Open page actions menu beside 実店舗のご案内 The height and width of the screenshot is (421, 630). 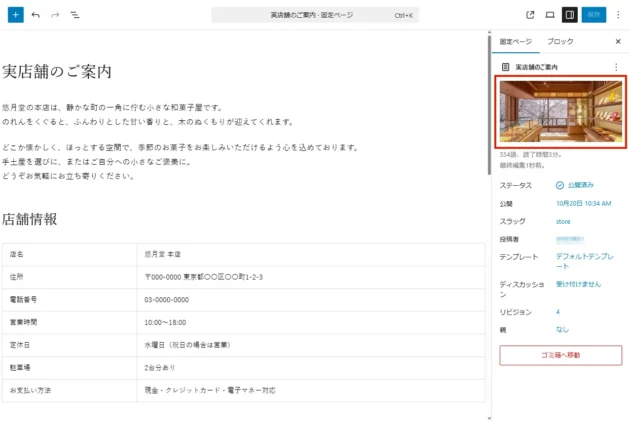[616, 67]
